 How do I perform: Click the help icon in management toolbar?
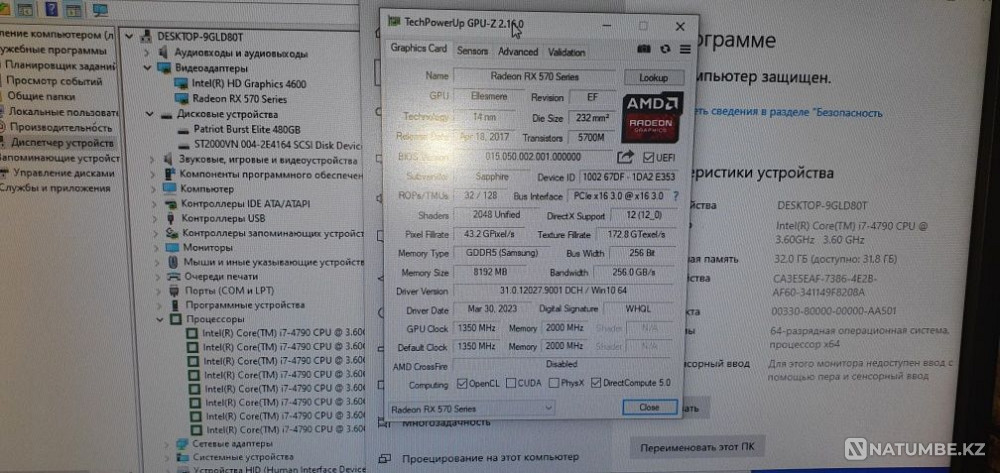(x=52, y=10)
